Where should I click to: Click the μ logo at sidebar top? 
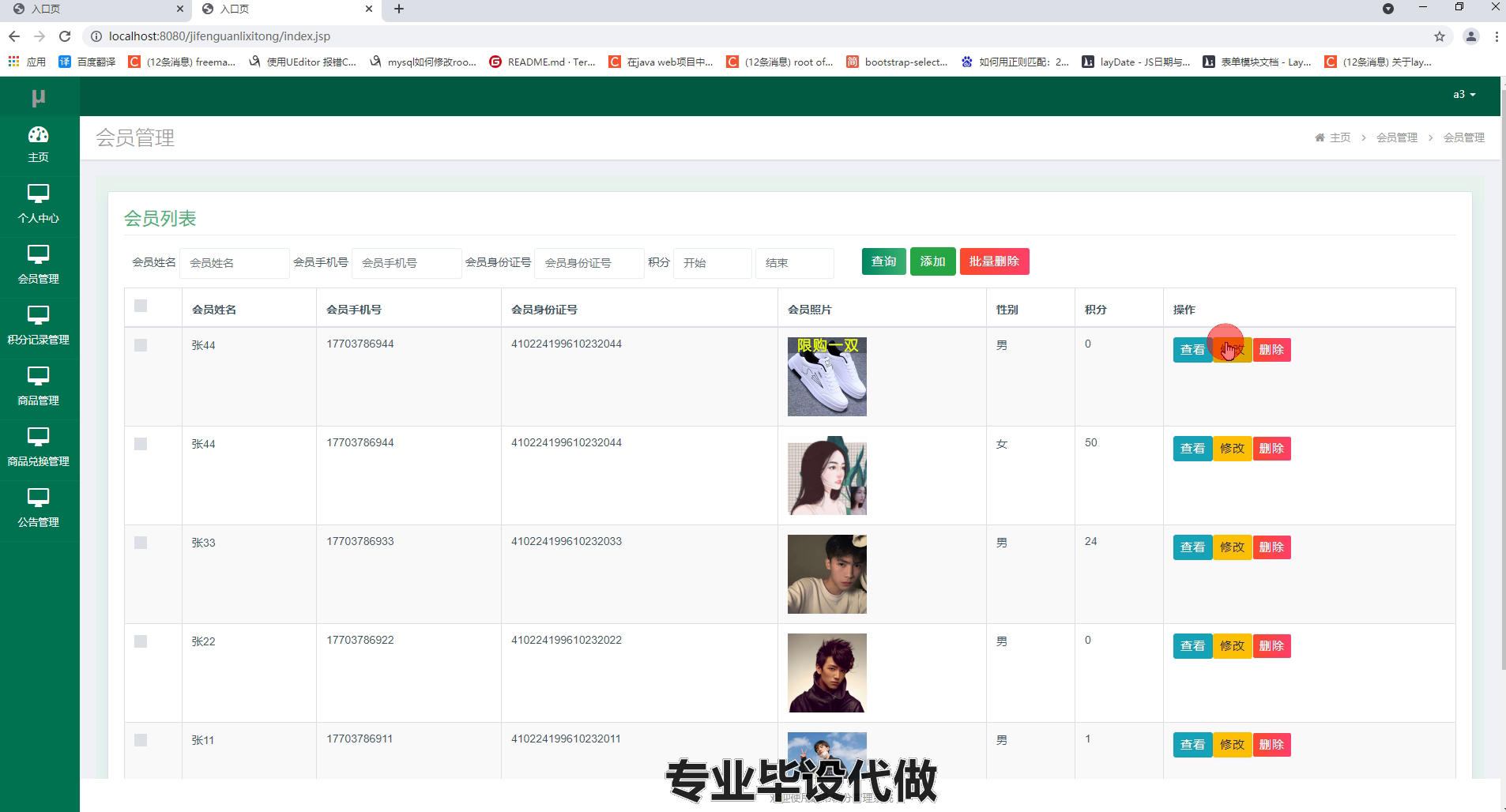click(x=38, y=97)
